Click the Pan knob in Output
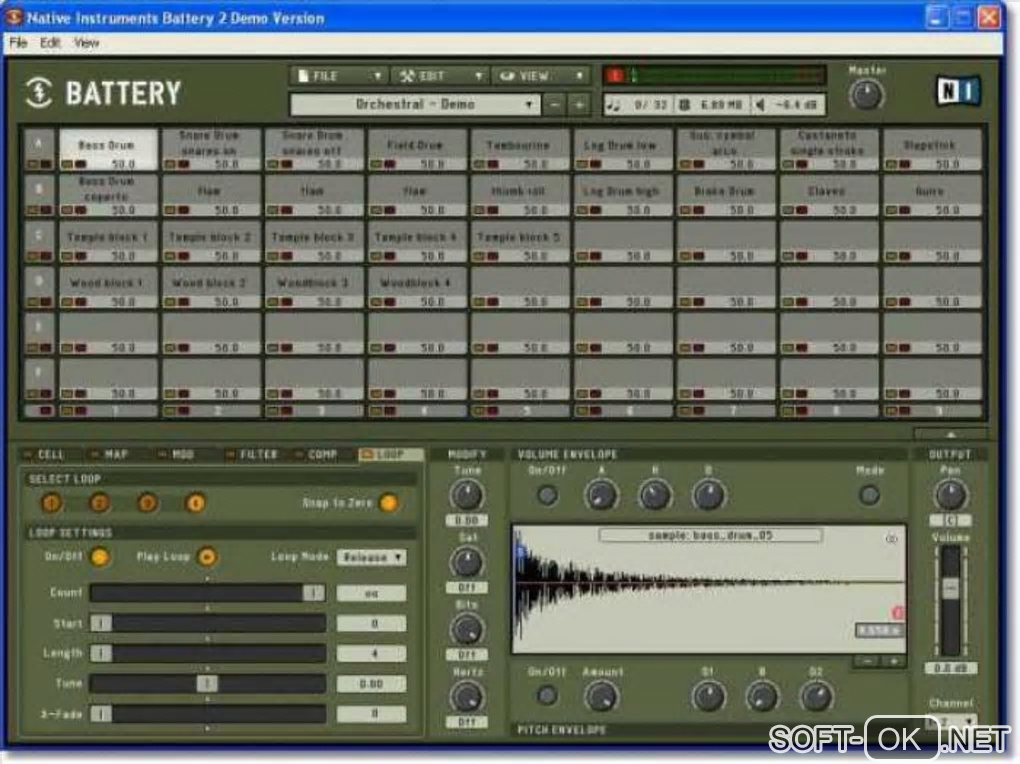 click(950, 496)
